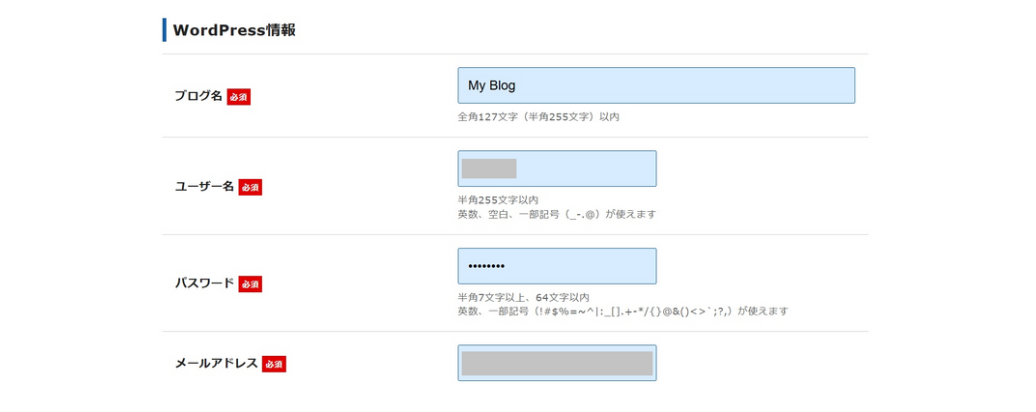Click the メールアドレス label text
The width and height of the screenshot is (1036, 412).
(x=216, y=363)
